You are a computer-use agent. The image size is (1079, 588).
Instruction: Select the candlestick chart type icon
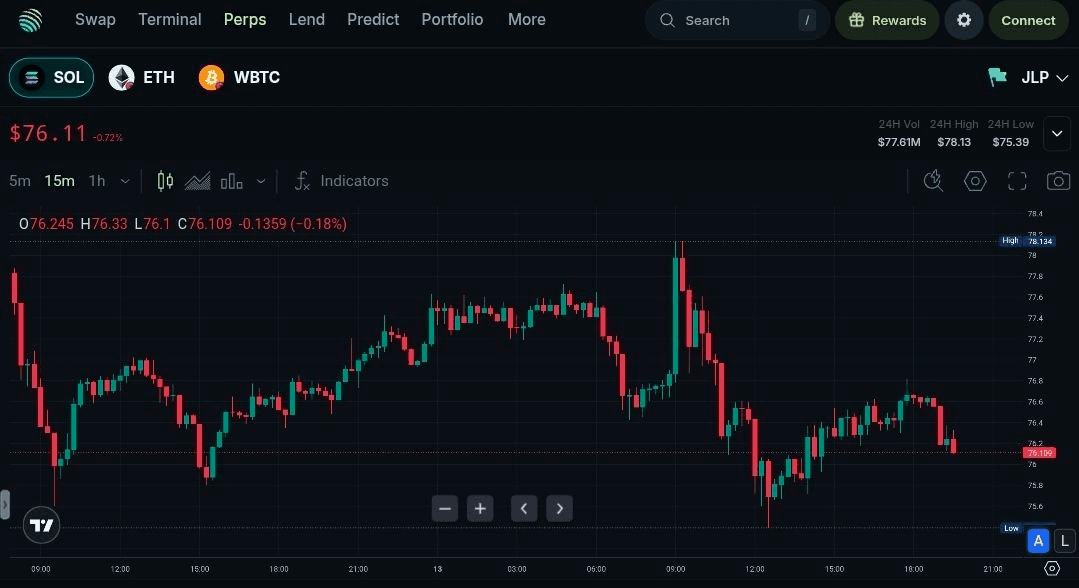coord(165,181)
